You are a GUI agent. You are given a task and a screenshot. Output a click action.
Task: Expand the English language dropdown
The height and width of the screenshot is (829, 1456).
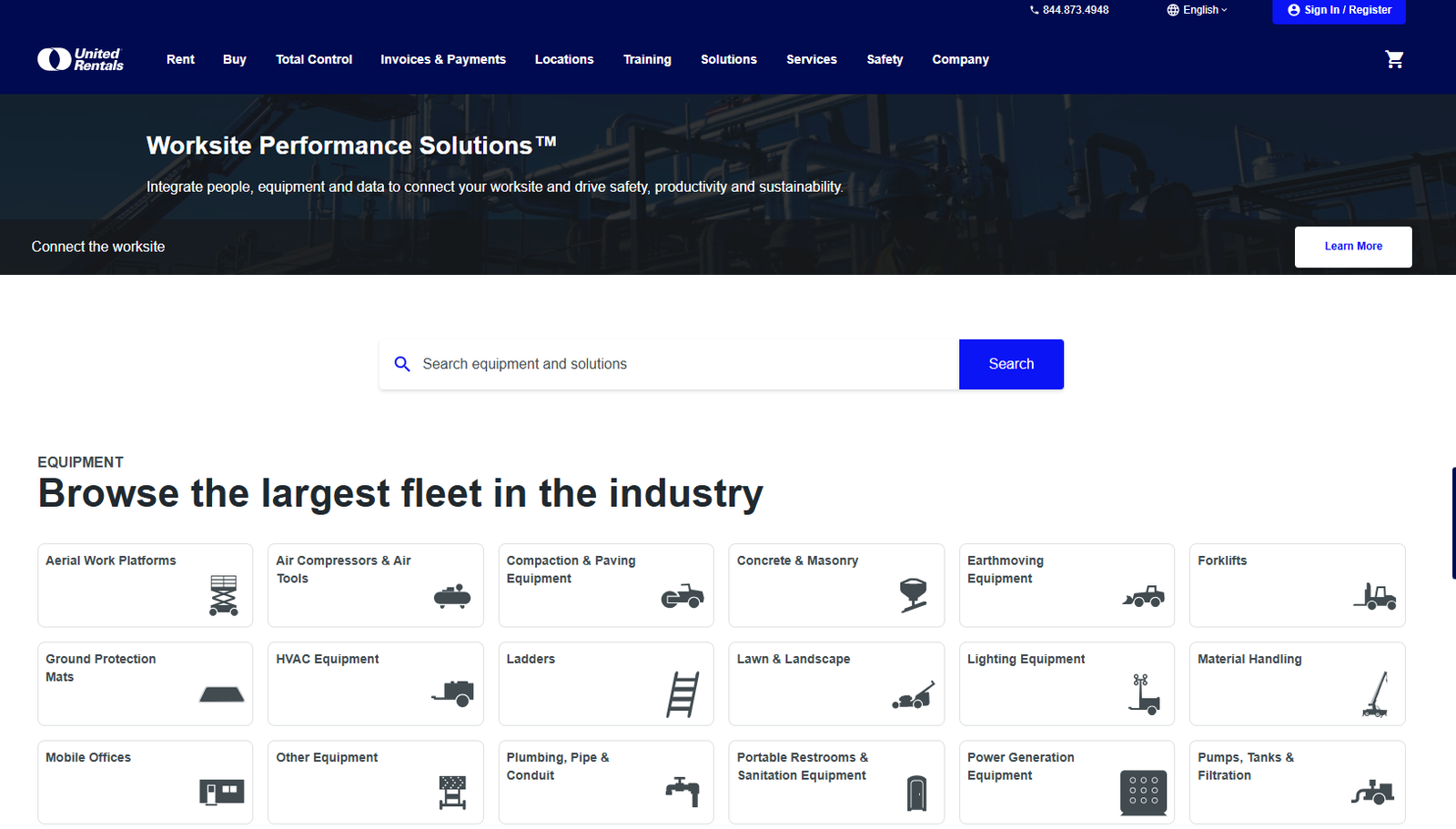(x=1197, y=10)
